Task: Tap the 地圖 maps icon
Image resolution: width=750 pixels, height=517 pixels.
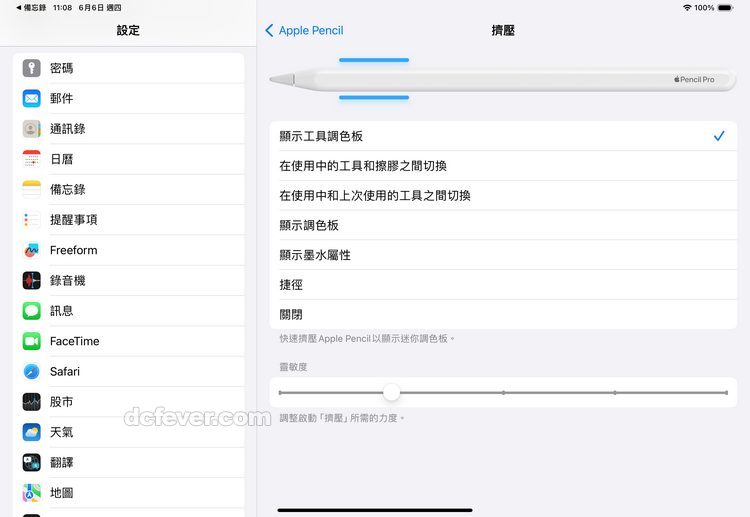Action: click(32, 493)
